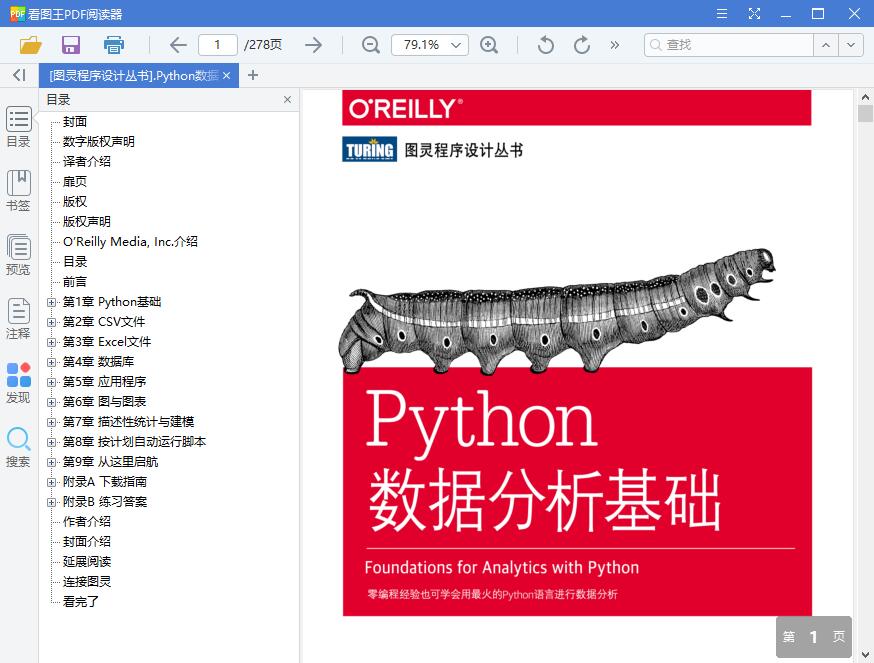The height and width of the screenshot is (663, 874).
Task: Expand 附录A 下载指南 tree node
Action: (51, 482)
